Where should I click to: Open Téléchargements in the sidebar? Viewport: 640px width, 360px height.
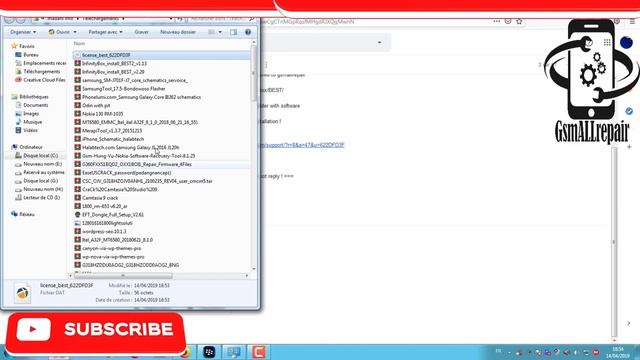pyautogui.click(x=41, y=71)
